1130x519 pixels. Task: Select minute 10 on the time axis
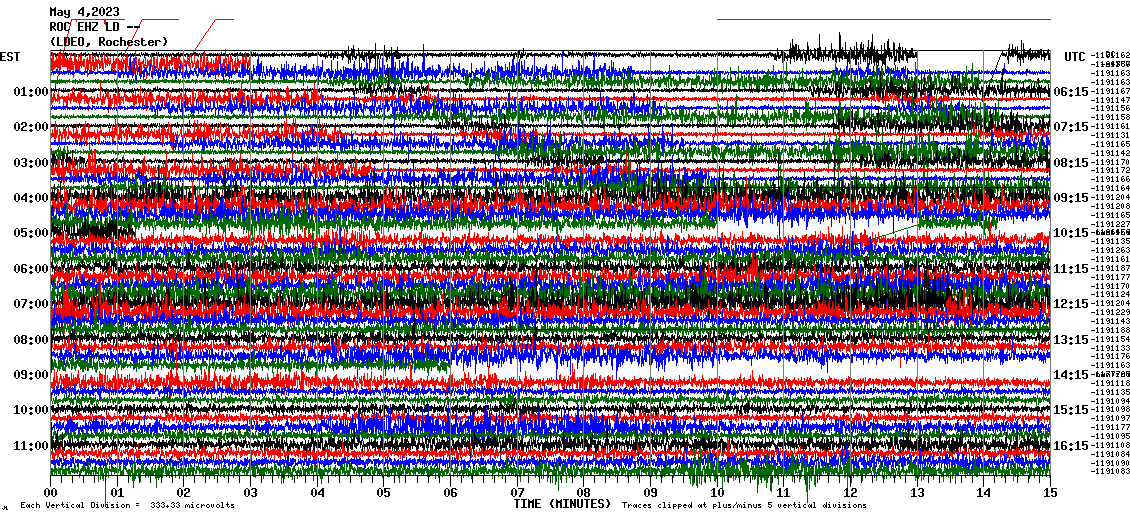tap(717, 493)
